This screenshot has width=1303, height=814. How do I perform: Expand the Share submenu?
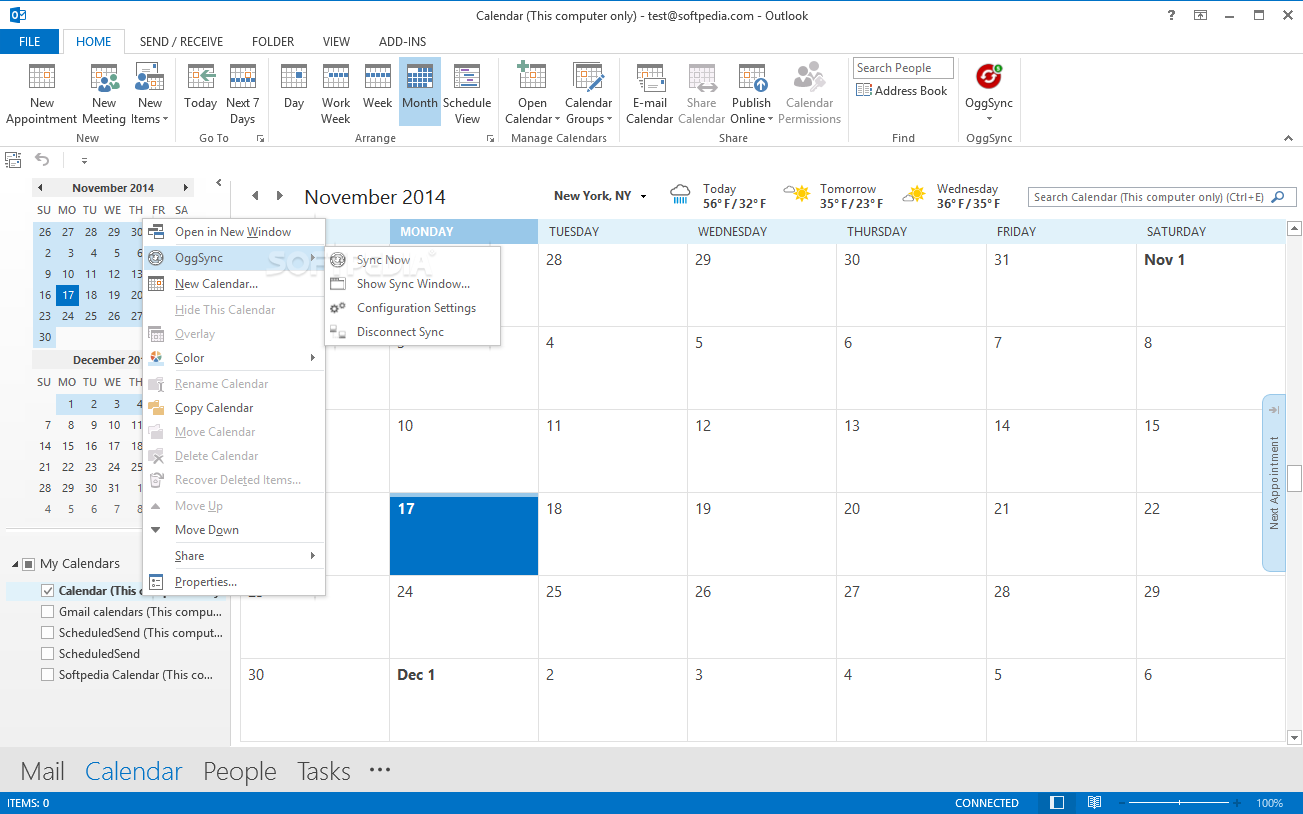[x=234, y=556]
